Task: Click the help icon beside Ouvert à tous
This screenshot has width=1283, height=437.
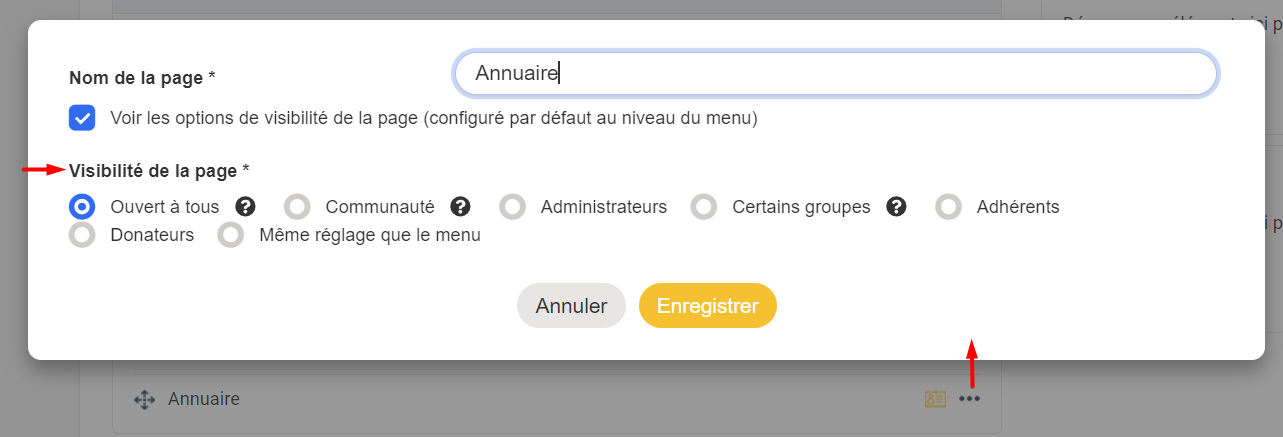Action: click(245, 207)
